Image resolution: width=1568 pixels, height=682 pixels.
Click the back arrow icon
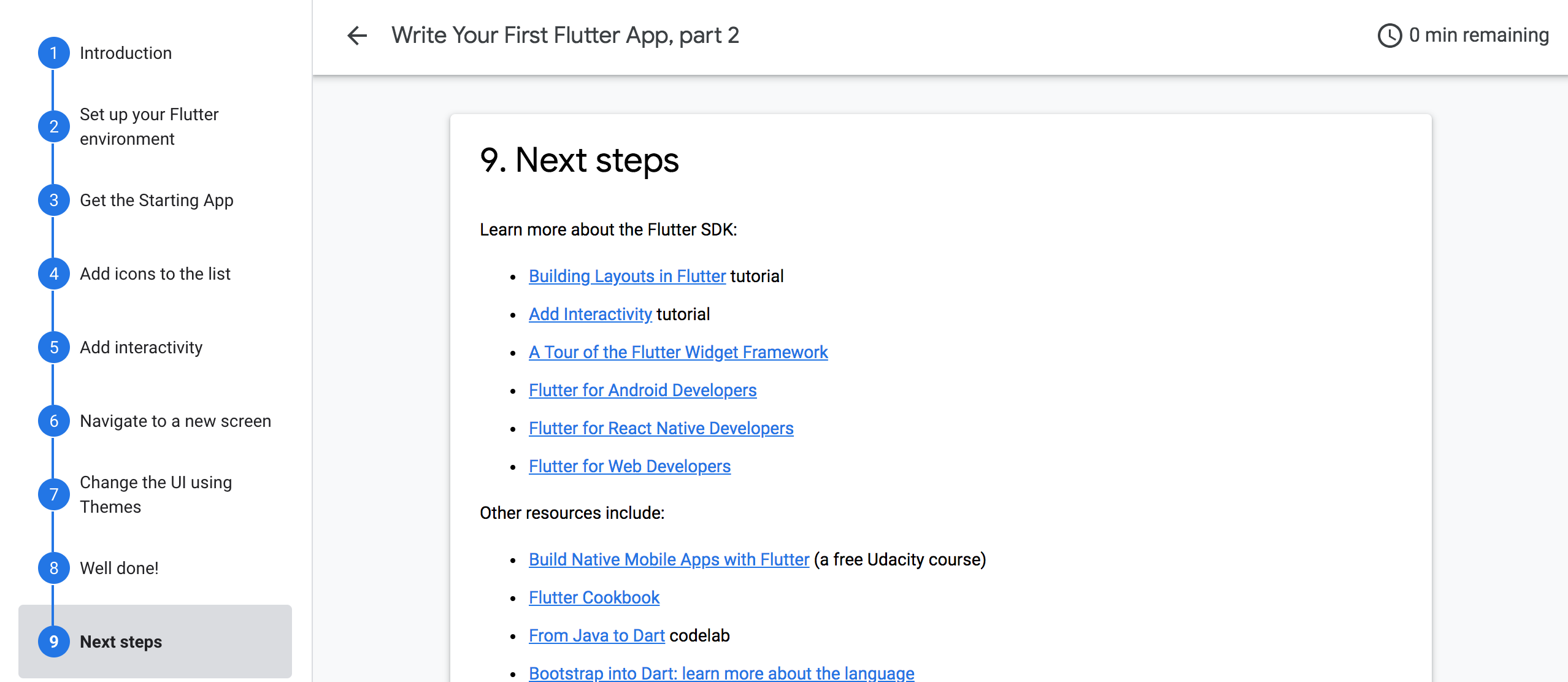357,36
